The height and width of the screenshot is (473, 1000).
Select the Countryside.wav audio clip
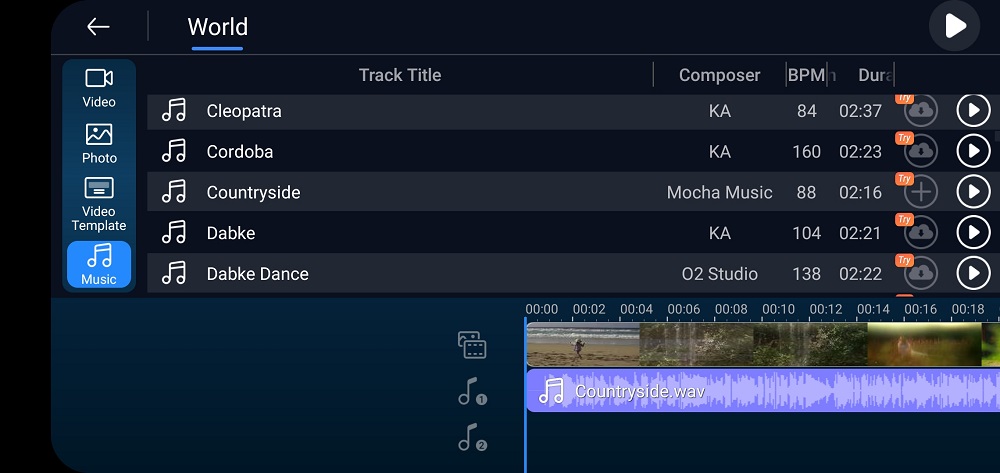coord(763,390)
